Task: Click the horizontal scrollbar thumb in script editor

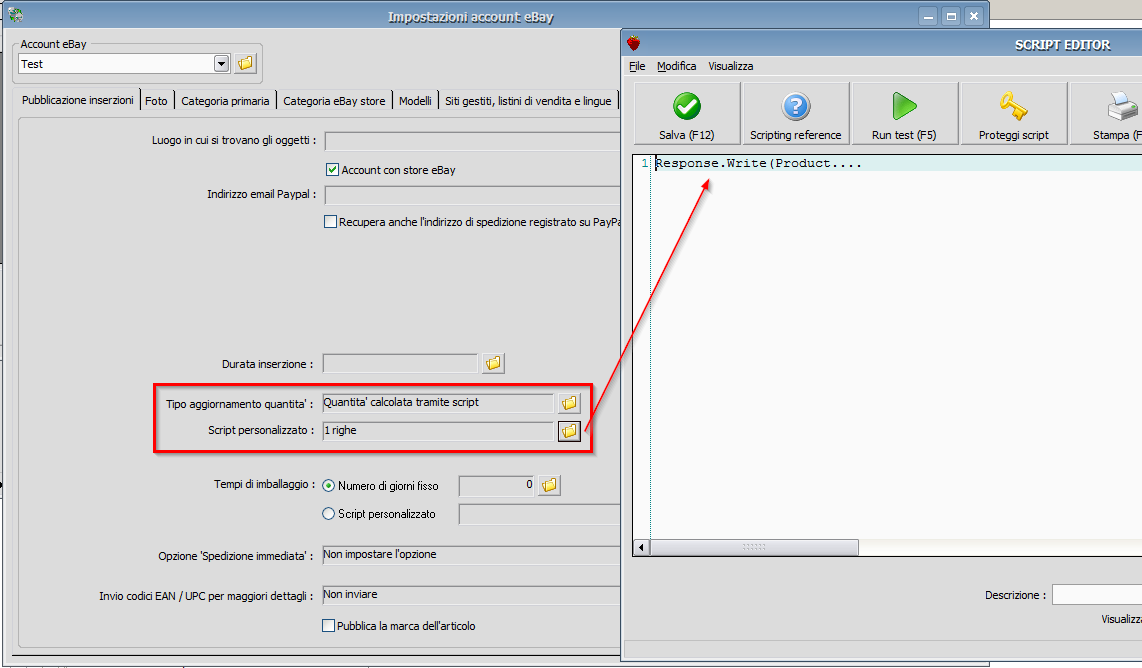Action: [x=754, y=547]
